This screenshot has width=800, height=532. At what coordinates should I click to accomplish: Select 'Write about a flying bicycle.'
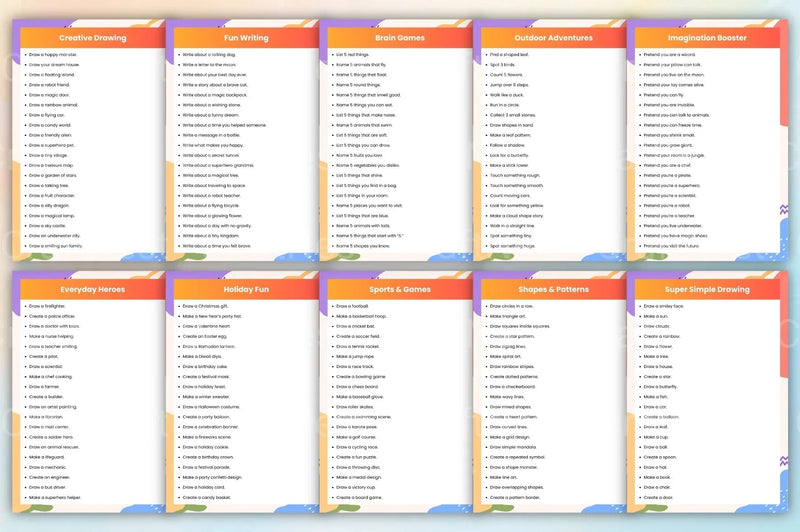click(211, 206)
